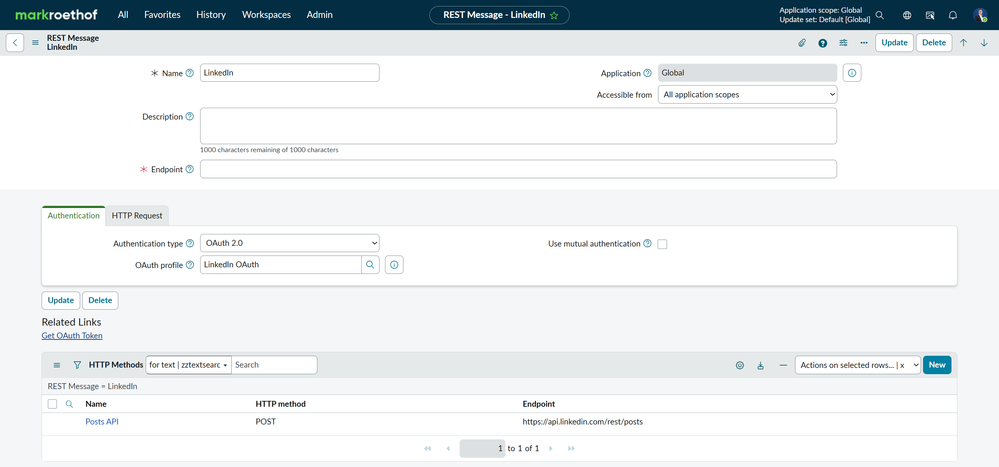Open notifications bell icon
Image resolution: width=999 pixels, height=467 pixels.
(x=953, y=15)
